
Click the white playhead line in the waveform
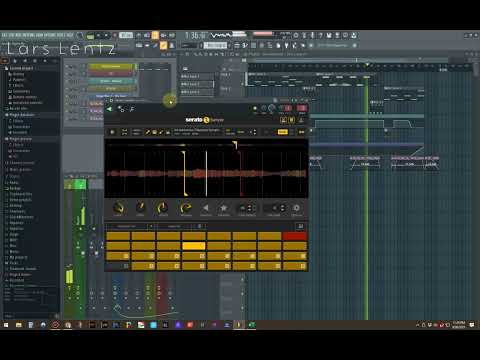coord(206,173)
